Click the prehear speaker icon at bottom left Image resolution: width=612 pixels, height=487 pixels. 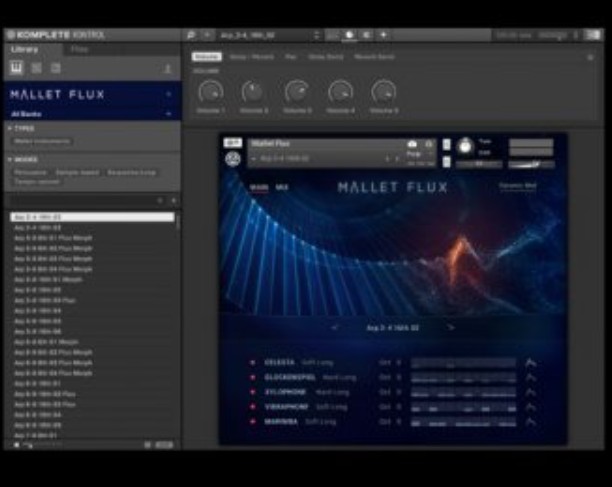[17, 444]
